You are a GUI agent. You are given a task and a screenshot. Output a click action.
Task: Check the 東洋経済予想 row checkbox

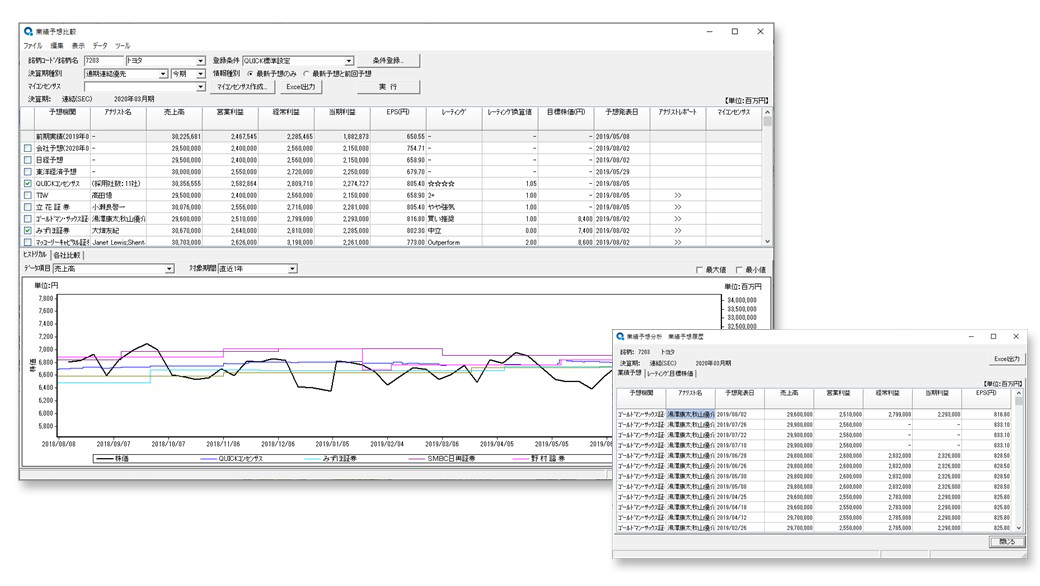pyautogui.click(x=28, y=172)
